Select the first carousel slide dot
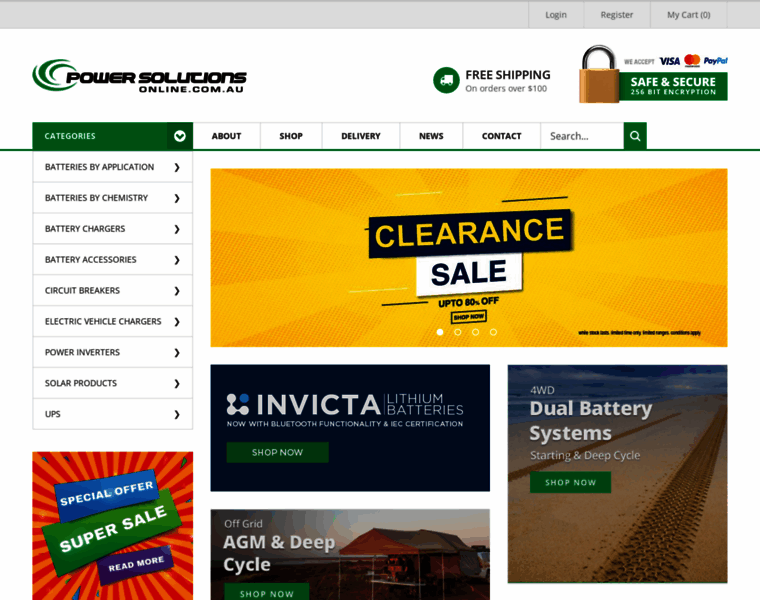 click(440, 332)
